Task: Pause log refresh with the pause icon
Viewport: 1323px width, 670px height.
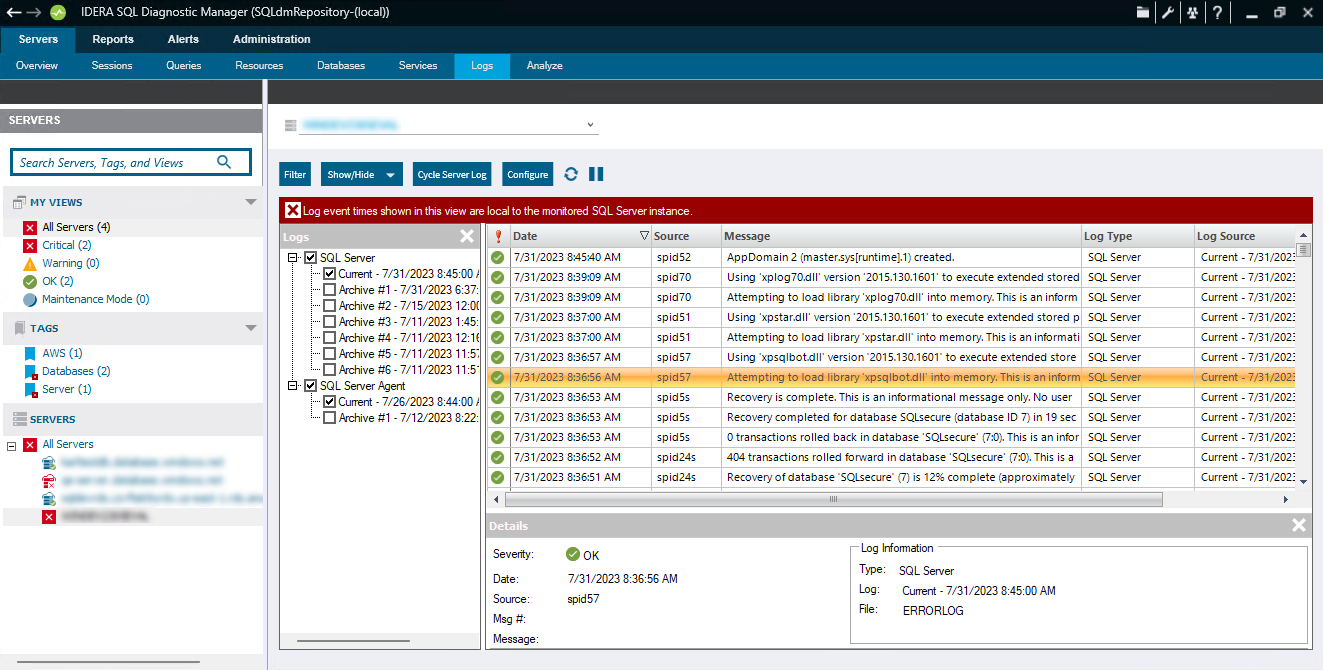Action: [596, 174]
